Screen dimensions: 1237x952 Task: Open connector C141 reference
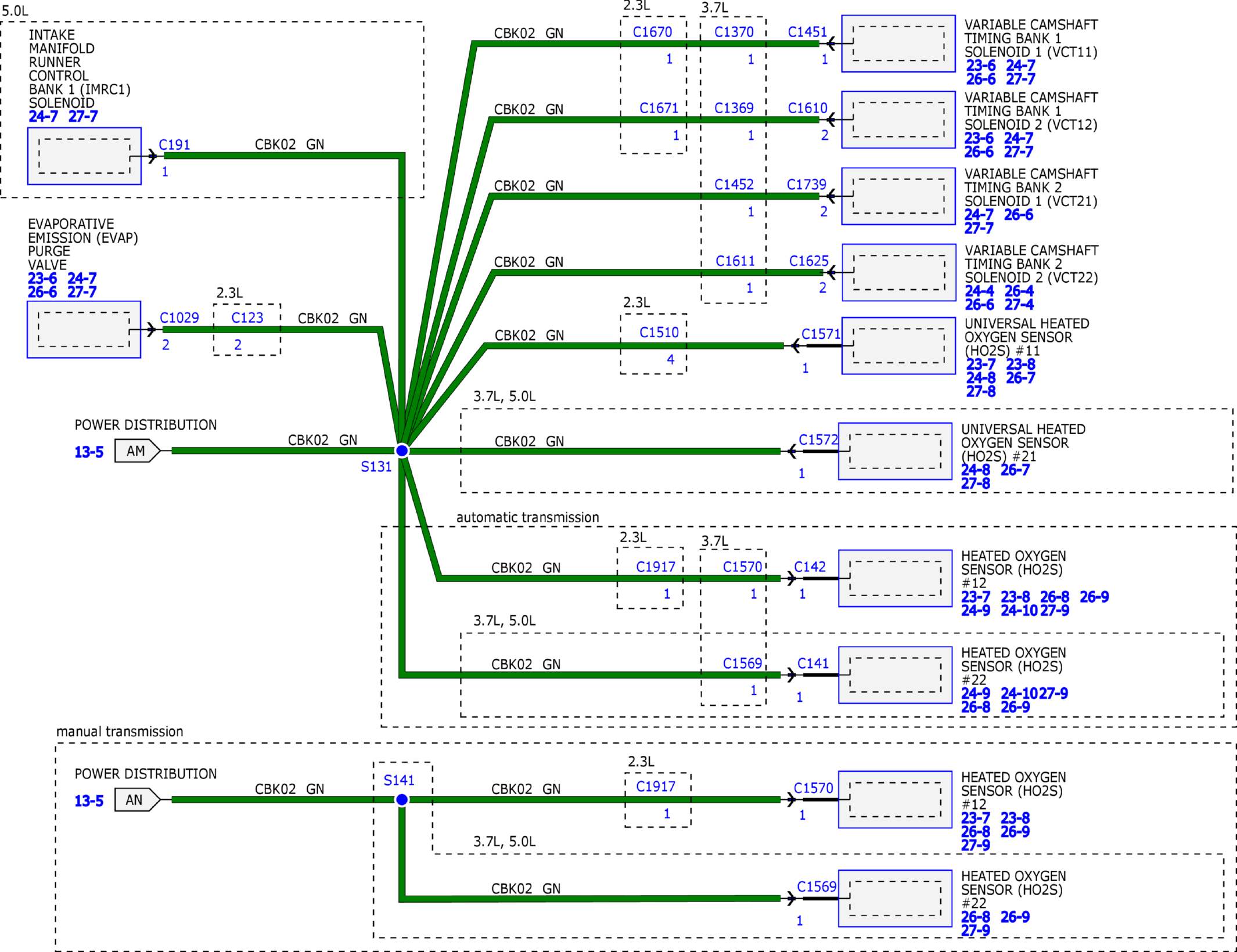pos(813,663)
